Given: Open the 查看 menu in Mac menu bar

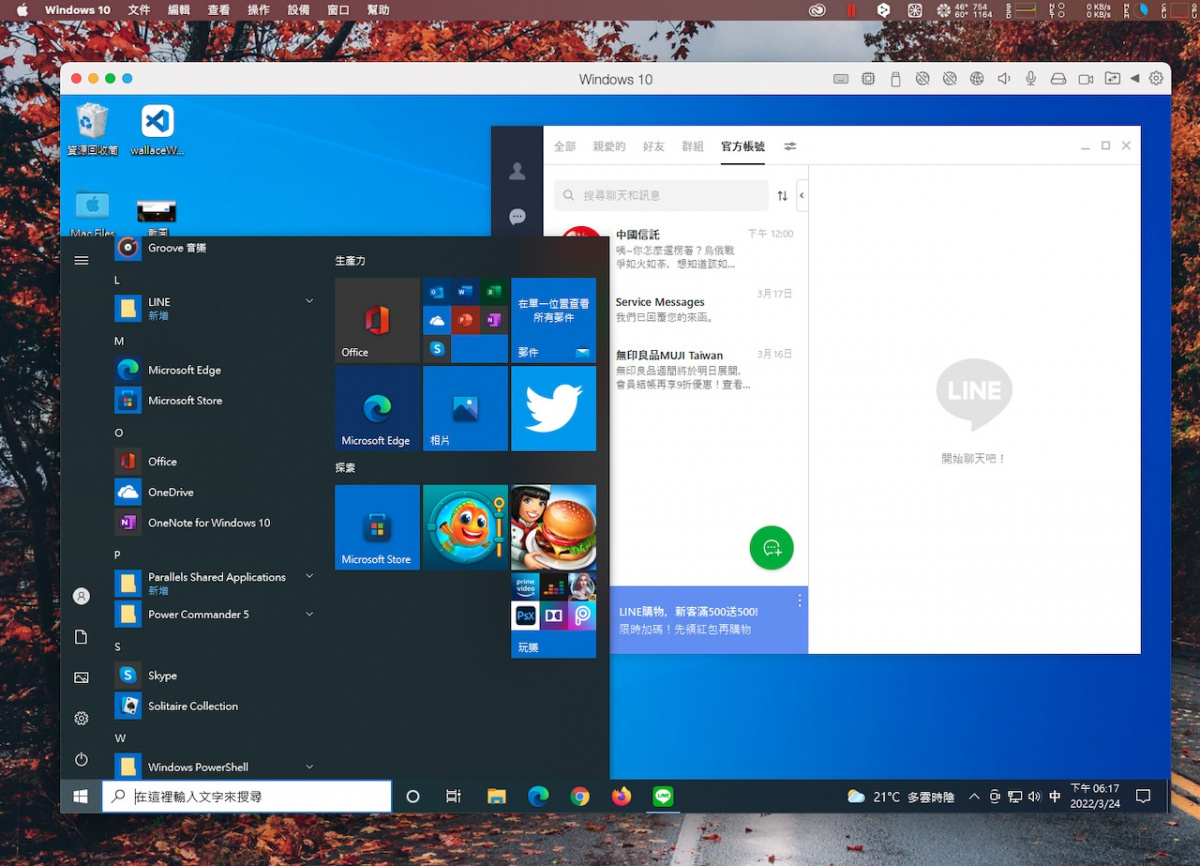Looking at the screenshot, I should pyautogui.click(x=218, y=10).
